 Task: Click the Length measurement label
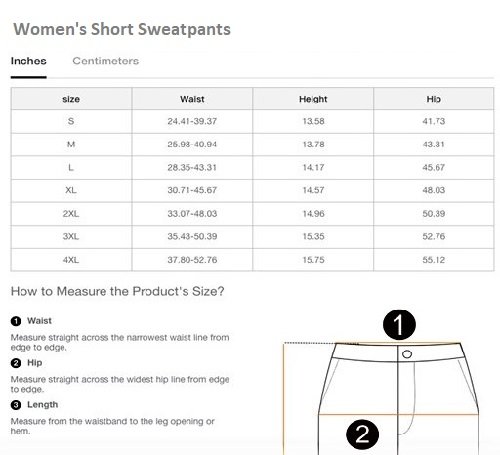click(x=43, y=405)
